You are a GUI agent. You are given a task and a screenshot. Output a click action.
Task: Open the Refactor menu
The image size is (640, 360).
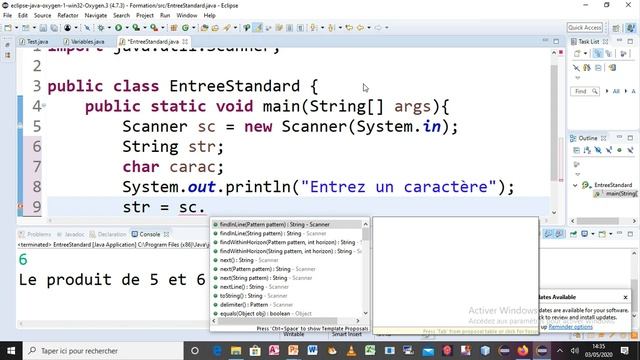click(68, 16)
